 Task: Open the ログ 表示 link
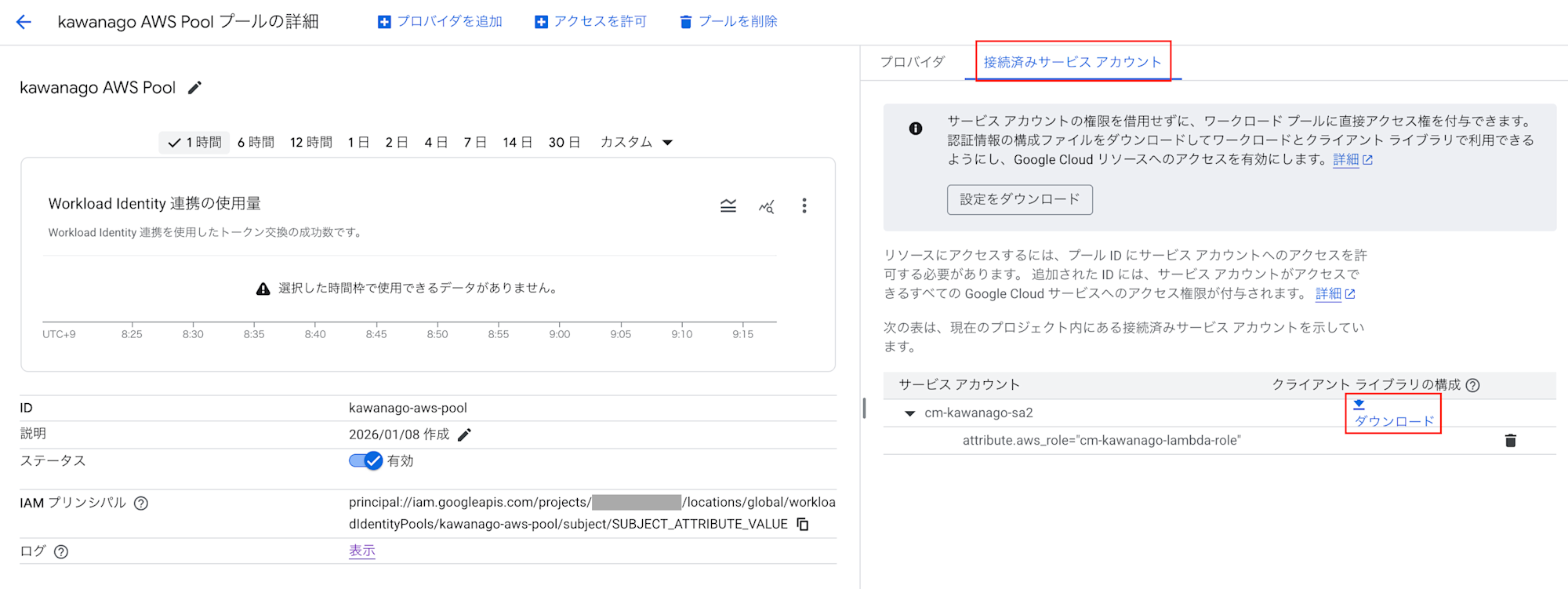[x=361, y=551]
